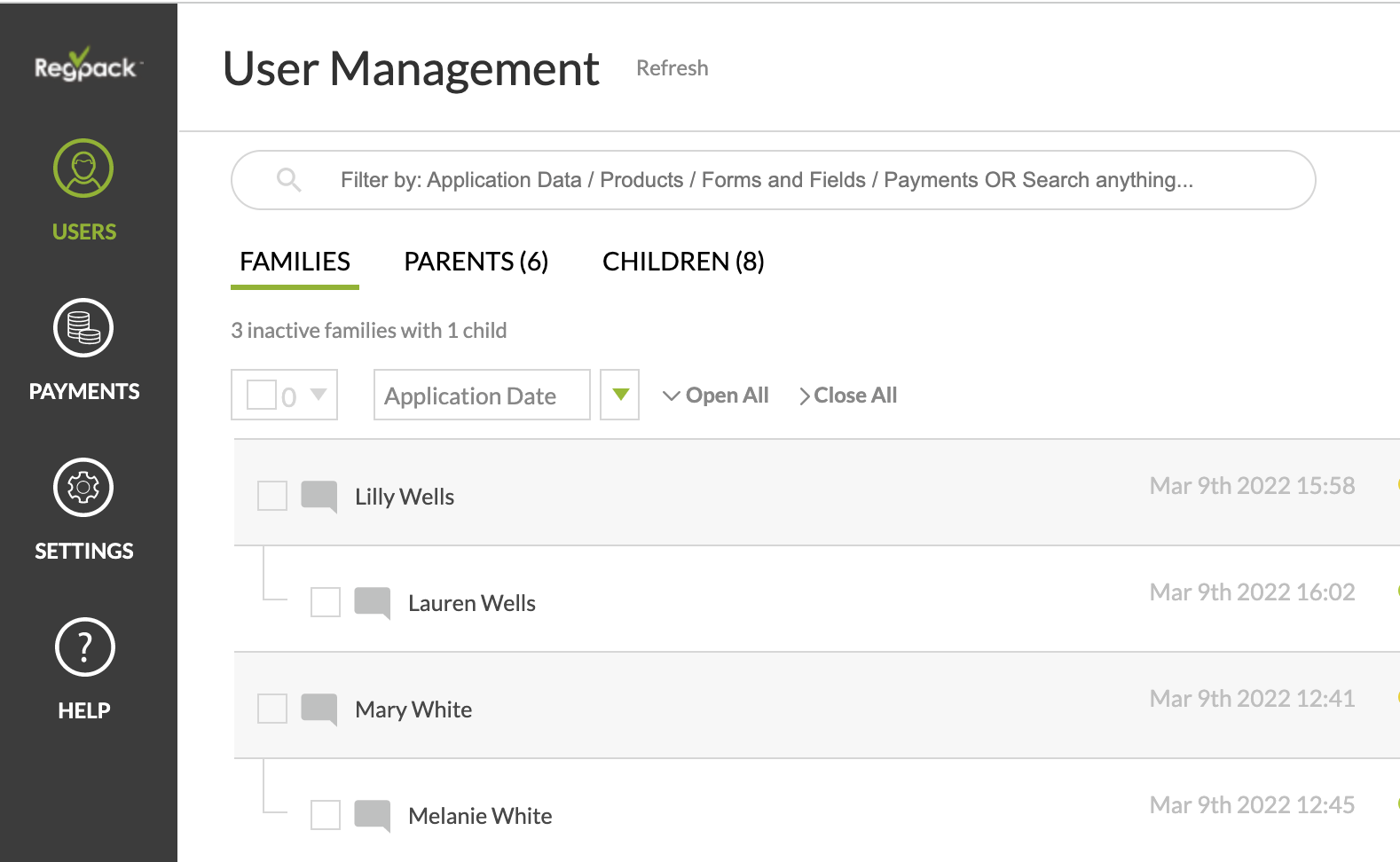Click date Mar 9th 2022 12:41
This screenshot has height=862, width=1400.
click(1252, 699)
